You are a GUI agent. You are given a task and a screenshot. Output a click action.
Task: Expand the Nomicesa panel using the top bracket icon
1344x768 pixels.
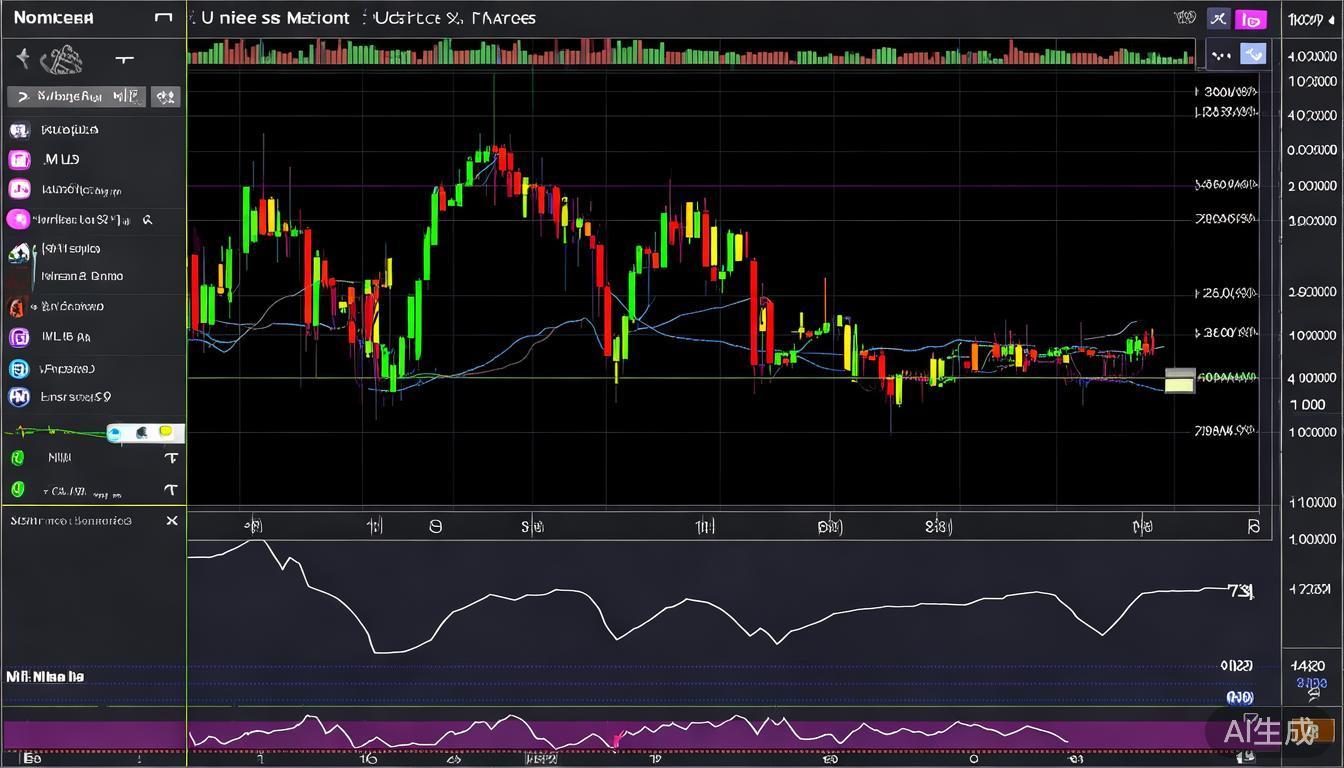click(x=164, y=18)
